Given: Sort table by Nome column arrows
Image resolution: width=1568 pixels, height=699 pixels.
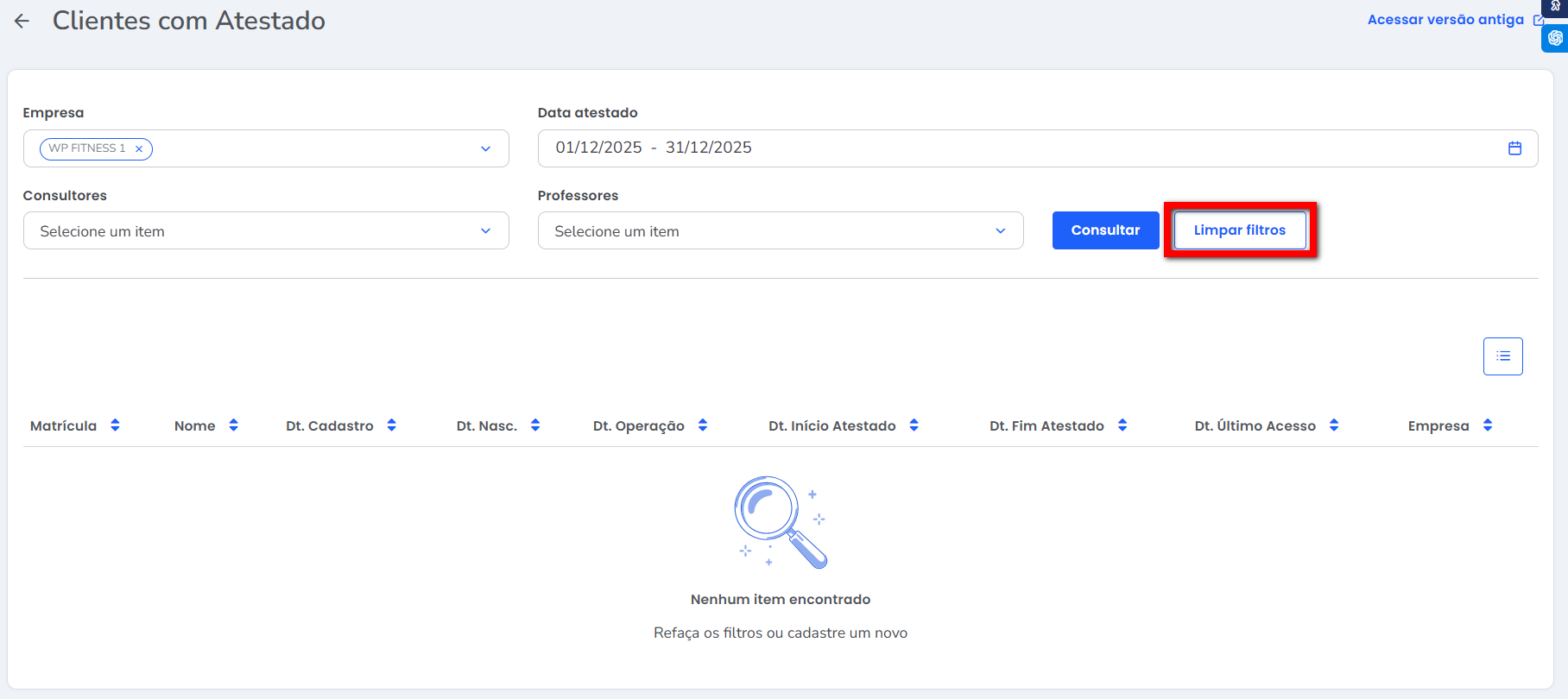Looking at the screenshot, I should click(x=233, y=425).
